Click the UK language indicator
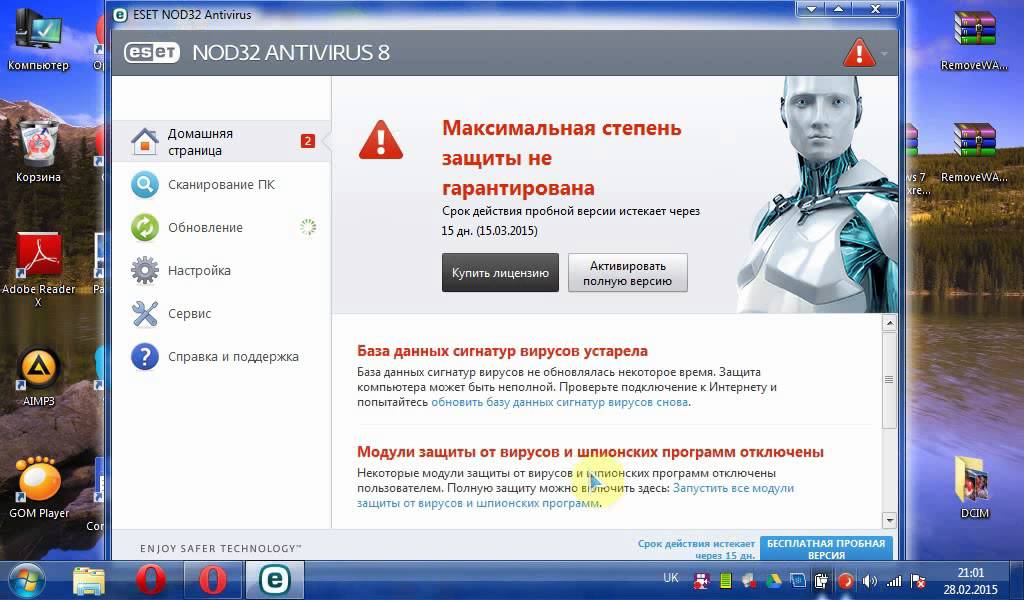This screenshot has height=600, width=1024. [671, 578]
